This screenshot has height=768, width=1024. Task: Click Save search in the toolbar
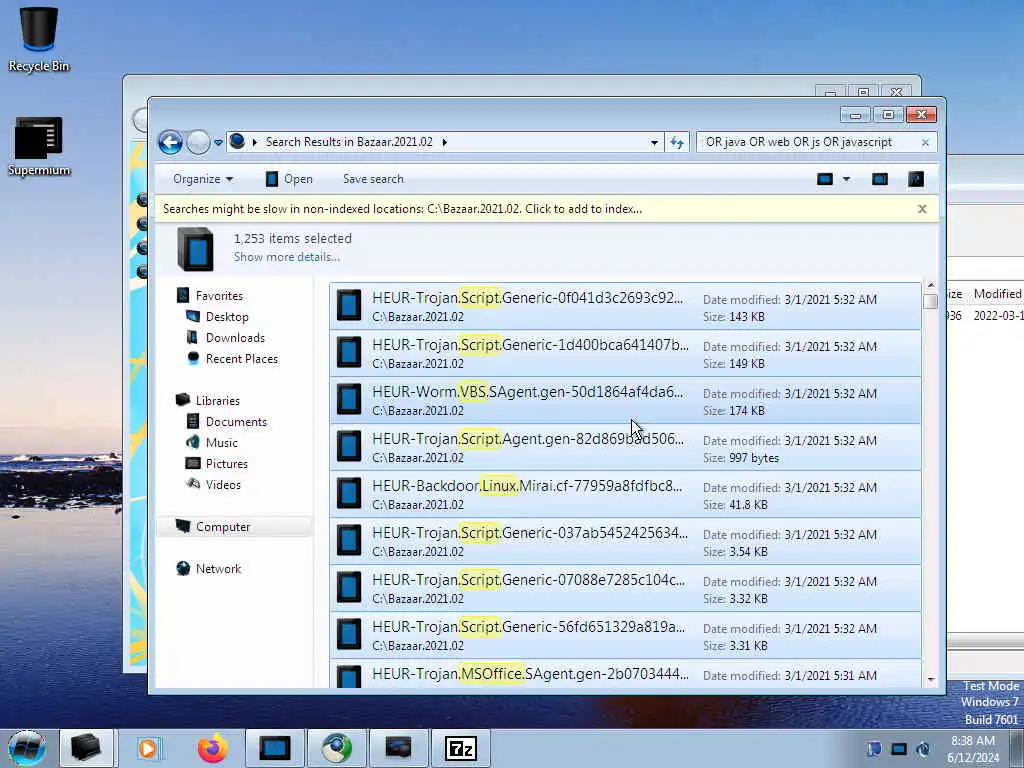(373, 179)
